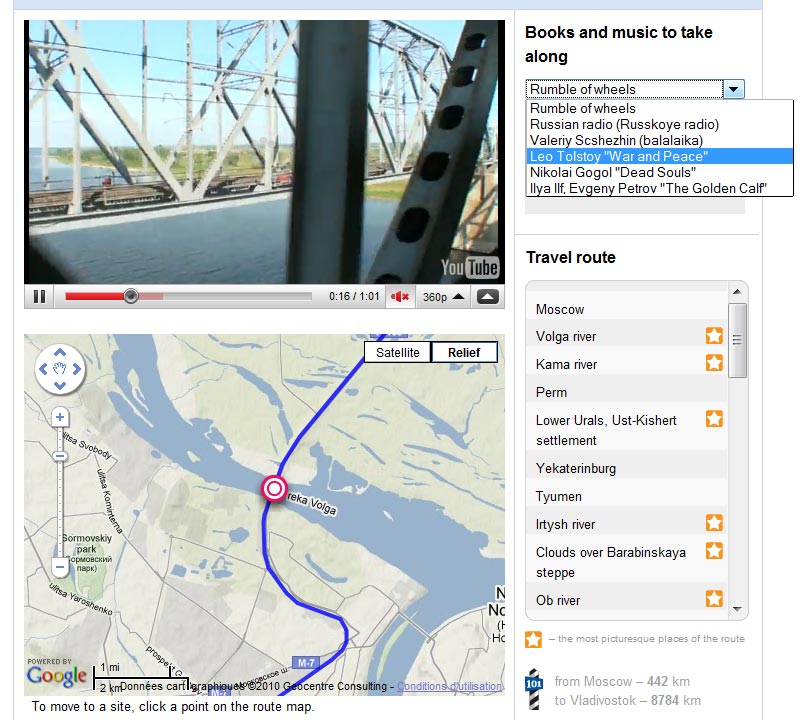
Task: Pause the train video
Action: [39, 297]
